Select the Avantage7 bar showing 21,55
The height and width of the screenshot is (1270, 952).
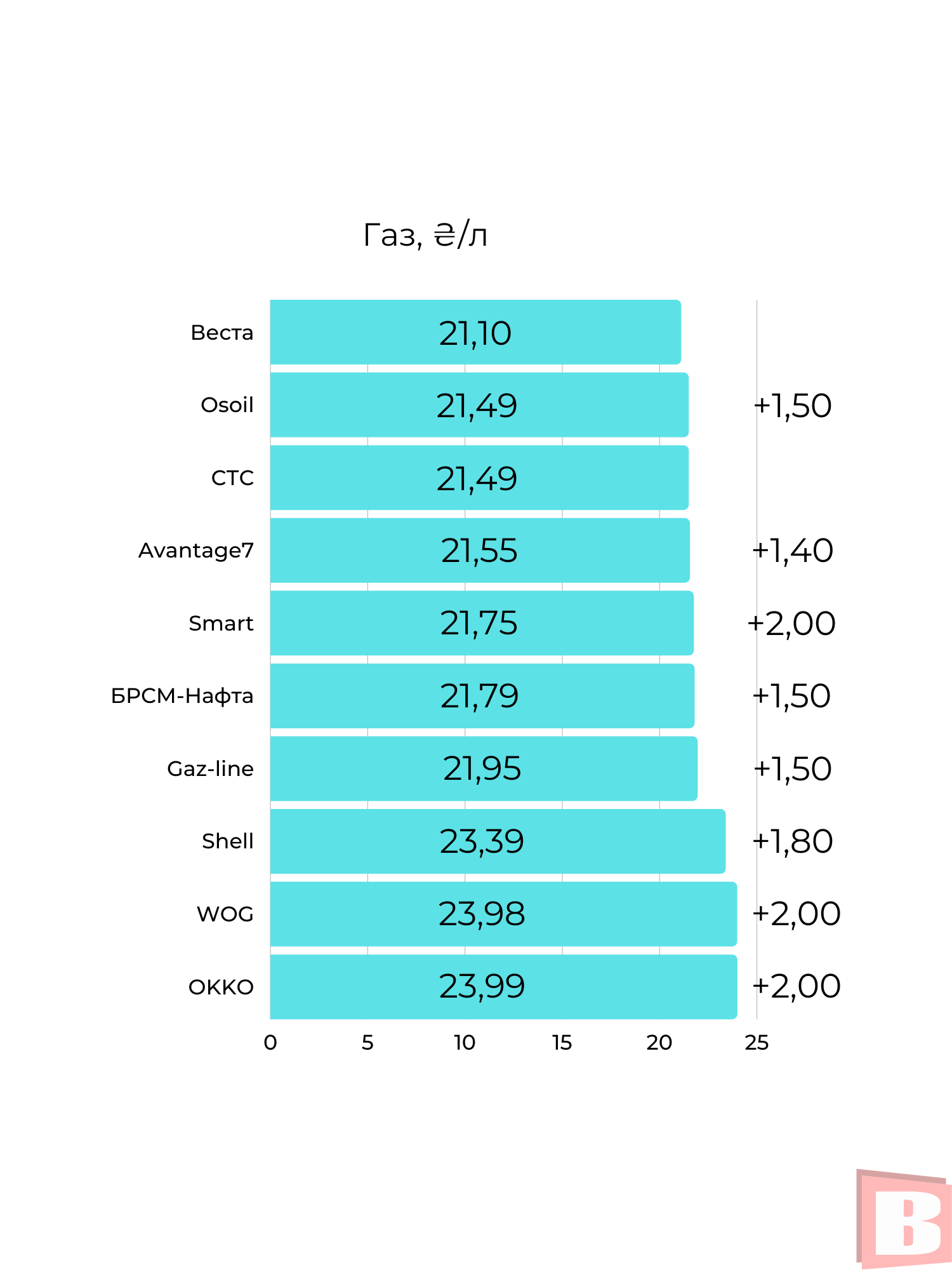click(x=479, y=551)
